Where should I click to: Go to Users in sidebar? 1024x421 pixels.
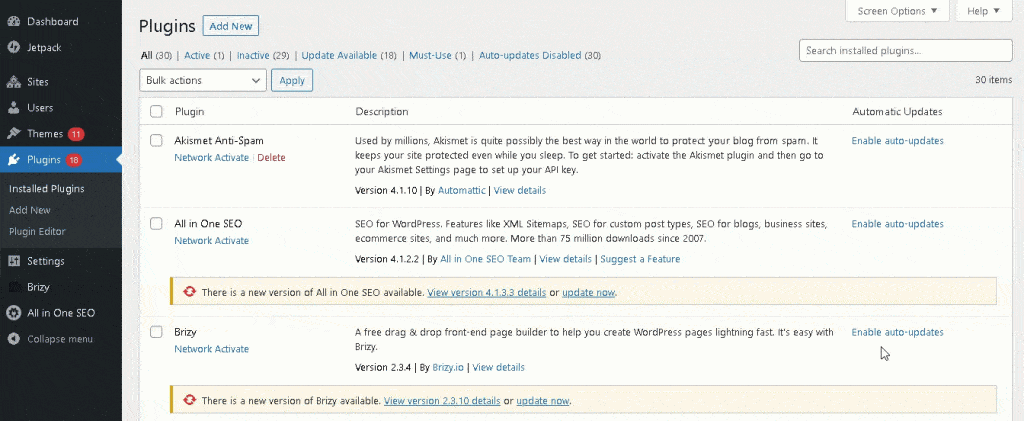pos(40,108)
